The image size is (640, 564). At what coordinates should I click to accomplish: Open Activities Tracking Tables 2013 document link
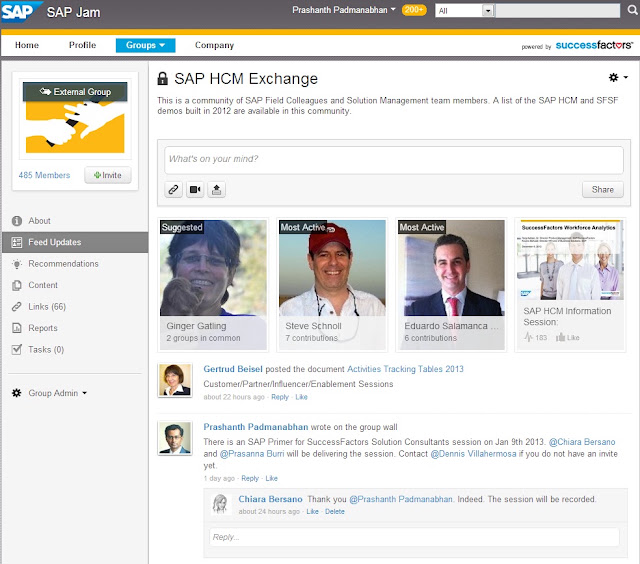[405, 369]
